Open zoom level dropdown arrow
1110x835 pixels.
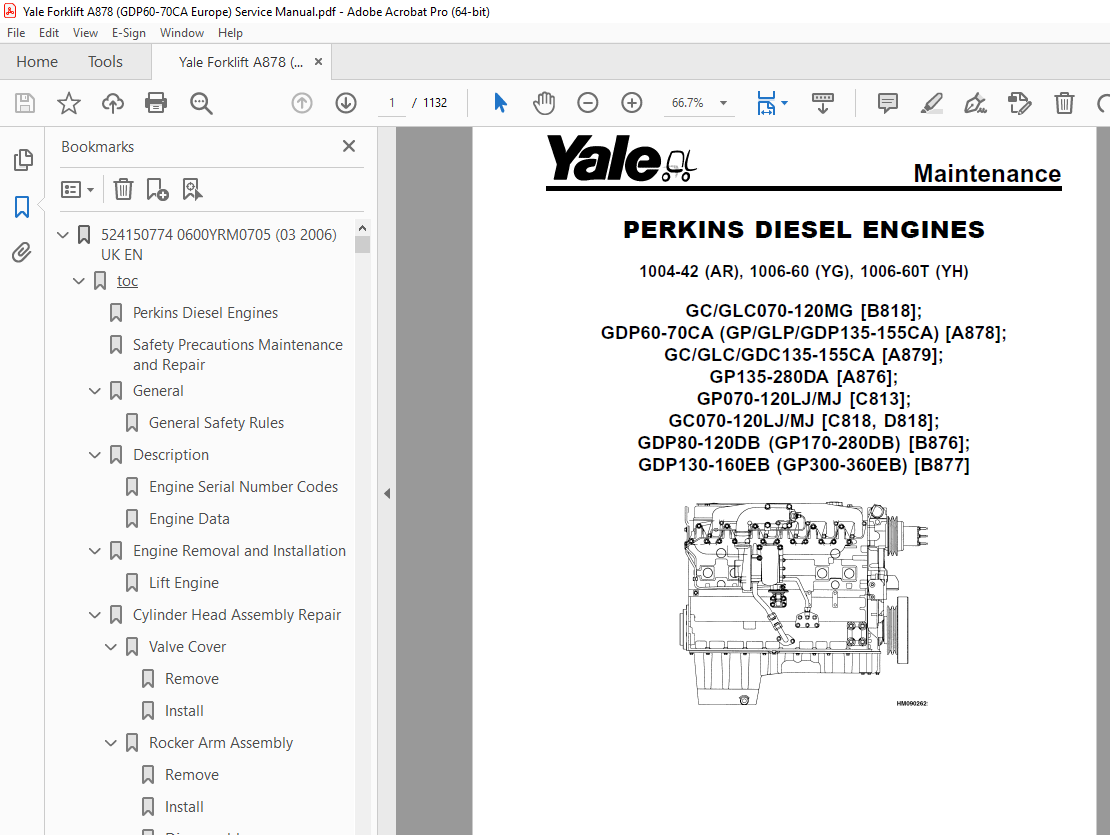point(723,103)
